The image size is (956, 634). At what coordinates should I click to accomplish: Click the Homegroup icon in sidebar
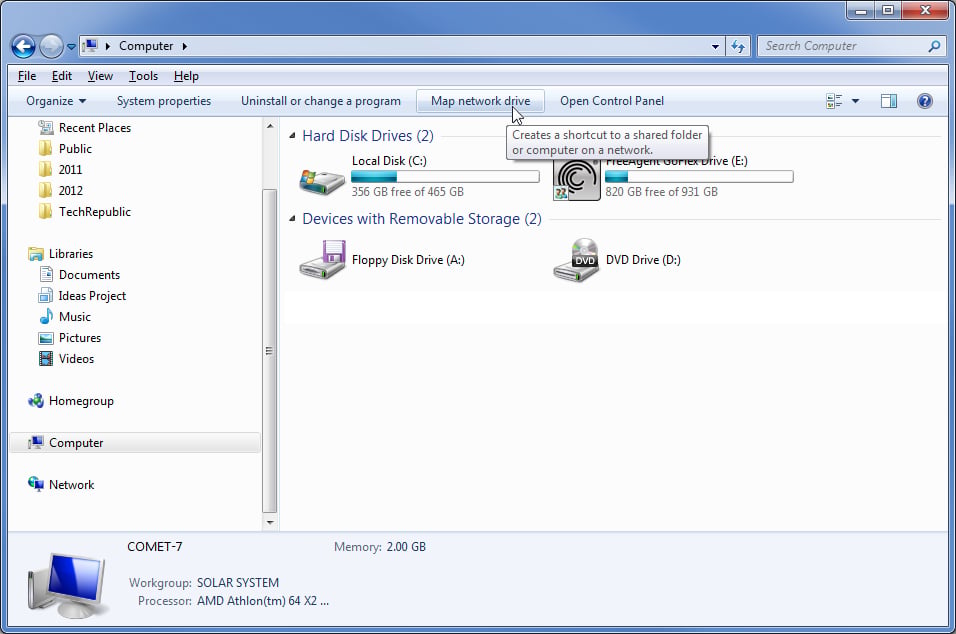pyautogui.click(x=36, y=401)
